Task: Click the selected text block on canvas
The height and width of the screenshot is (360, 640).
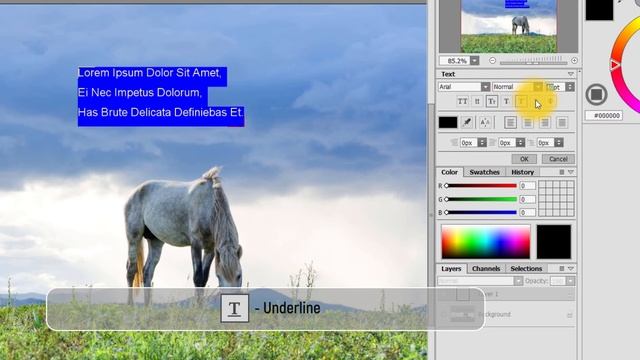Action: pyautogui.click(x=161, y=96)
